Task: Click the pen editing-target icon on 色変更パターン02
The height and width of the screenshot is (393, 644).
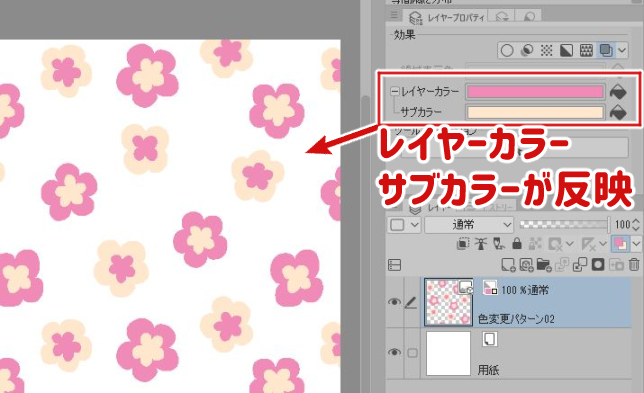Action: pyautogui.click(x=412, y=303)
